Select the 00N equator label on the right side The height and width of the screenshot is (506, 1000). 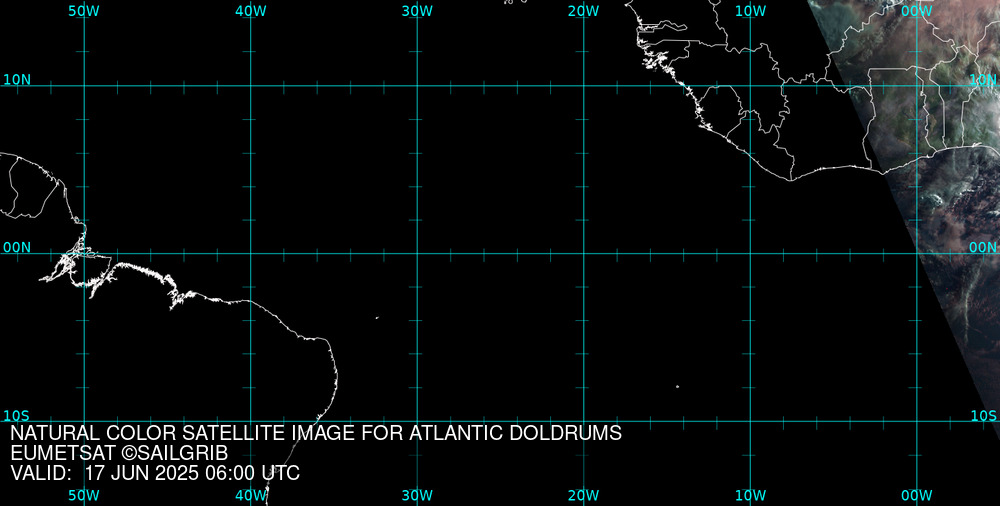point(983,248)
